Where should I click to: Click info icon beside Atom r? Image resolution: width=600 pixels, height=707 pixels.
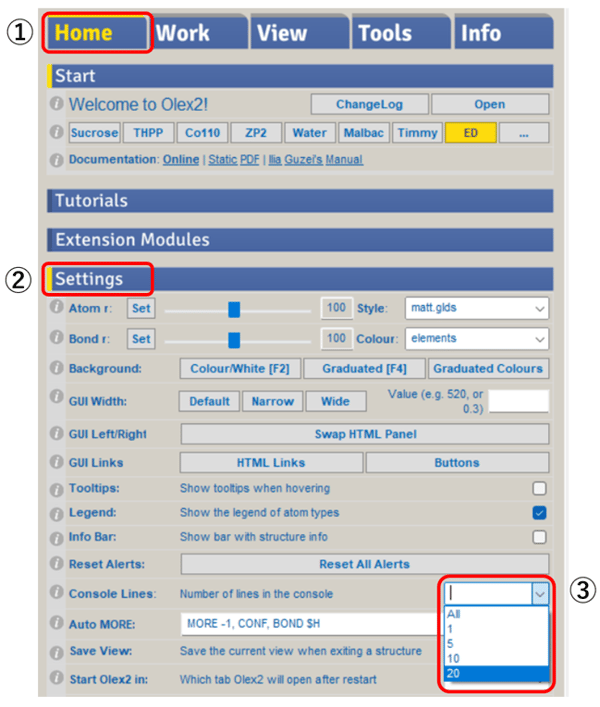[56, 307]
